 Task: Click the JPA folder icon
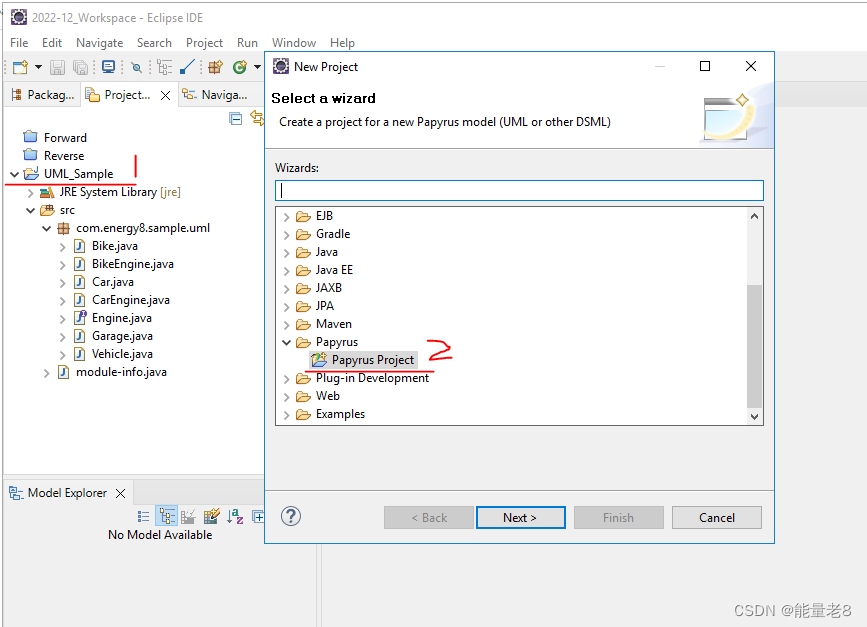[303, 306]
